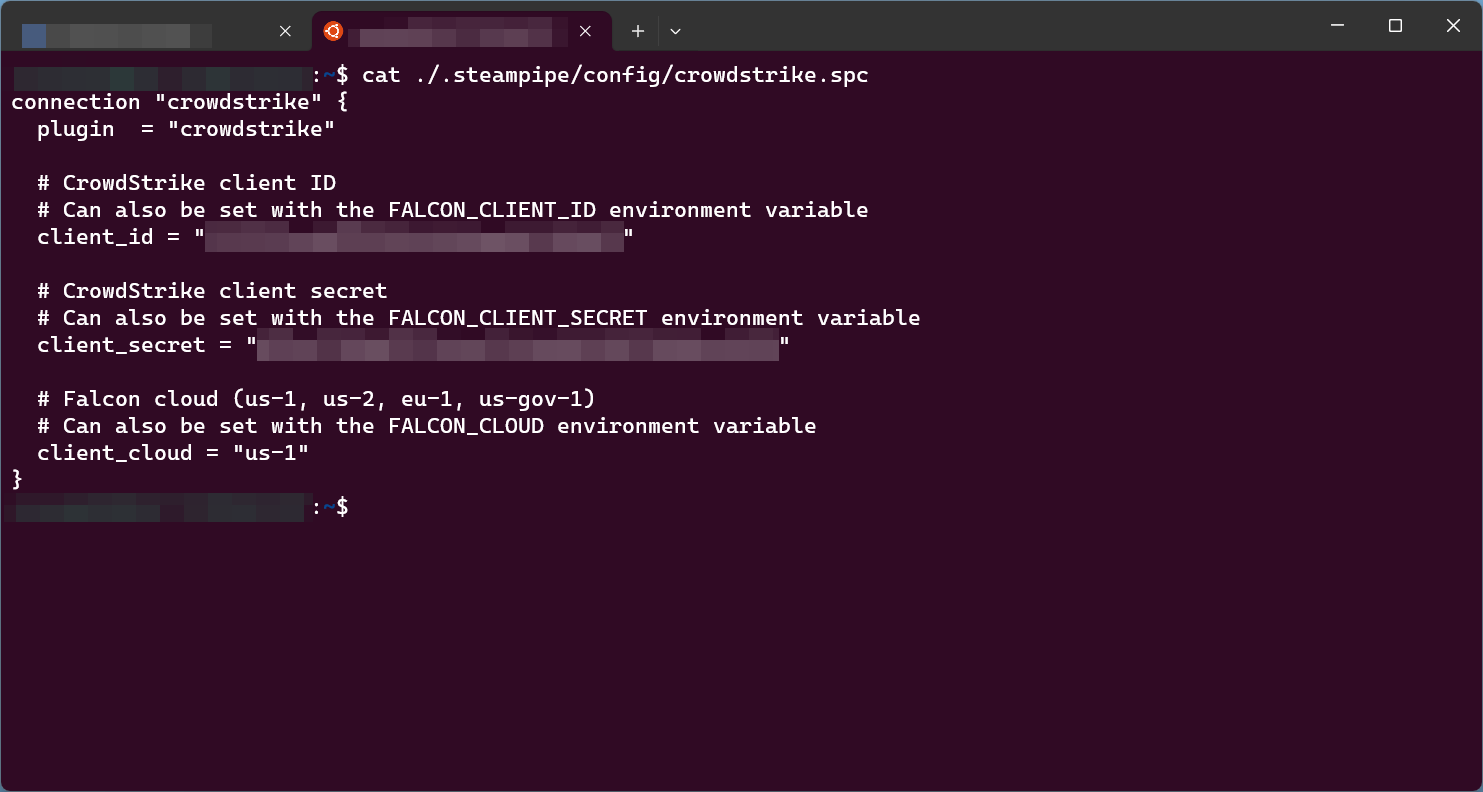Click the FALCON_CLOUD variable name text
Image resolution: width=1483 pixels, height=792 pixels.
[466, 426]
